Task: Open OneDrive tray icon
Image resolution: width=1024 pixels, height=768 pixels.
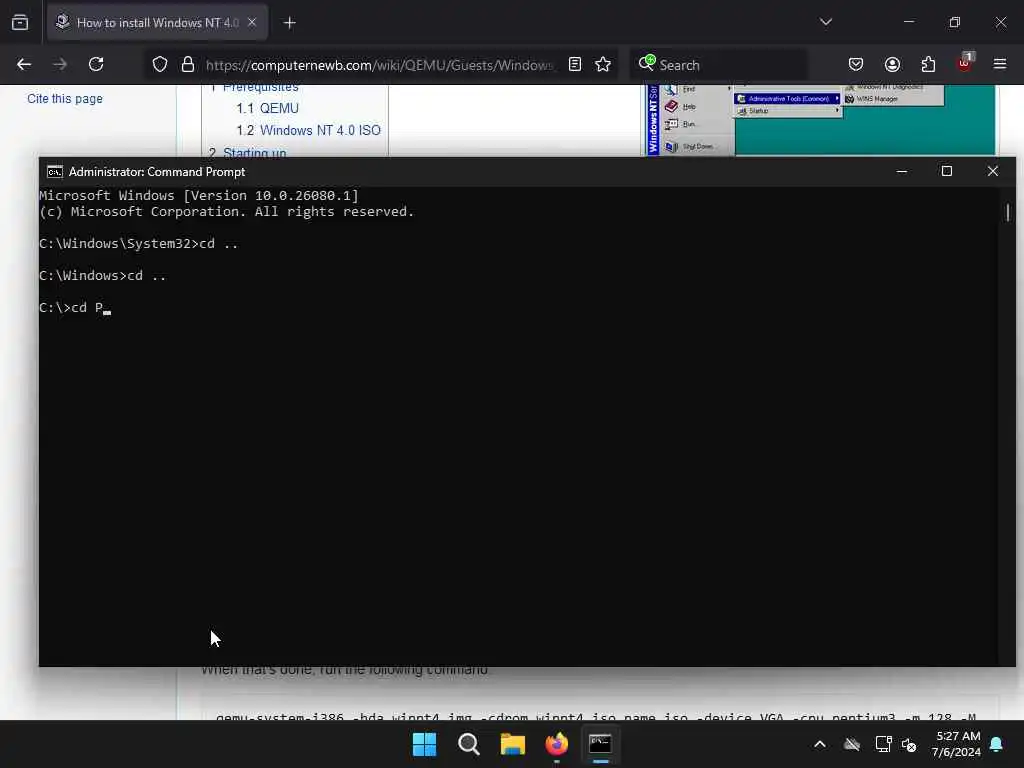Action: [852, 744]
